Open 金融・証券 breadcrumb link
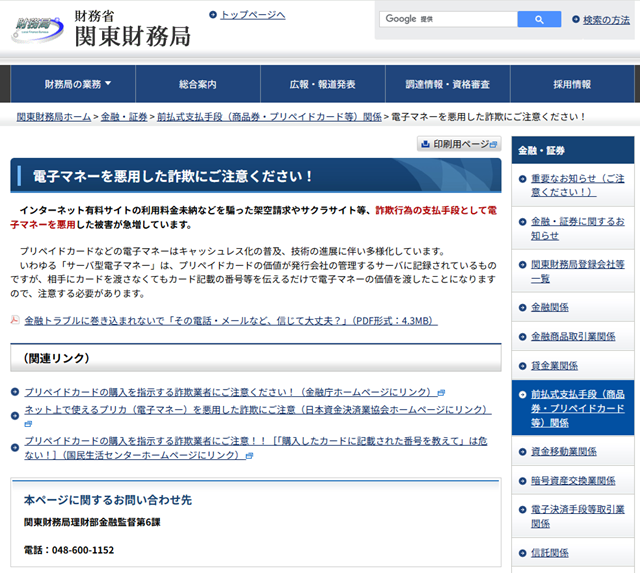The width and height of the screenshot is (640, 573). pyautogui.click(x=123, y=117)
